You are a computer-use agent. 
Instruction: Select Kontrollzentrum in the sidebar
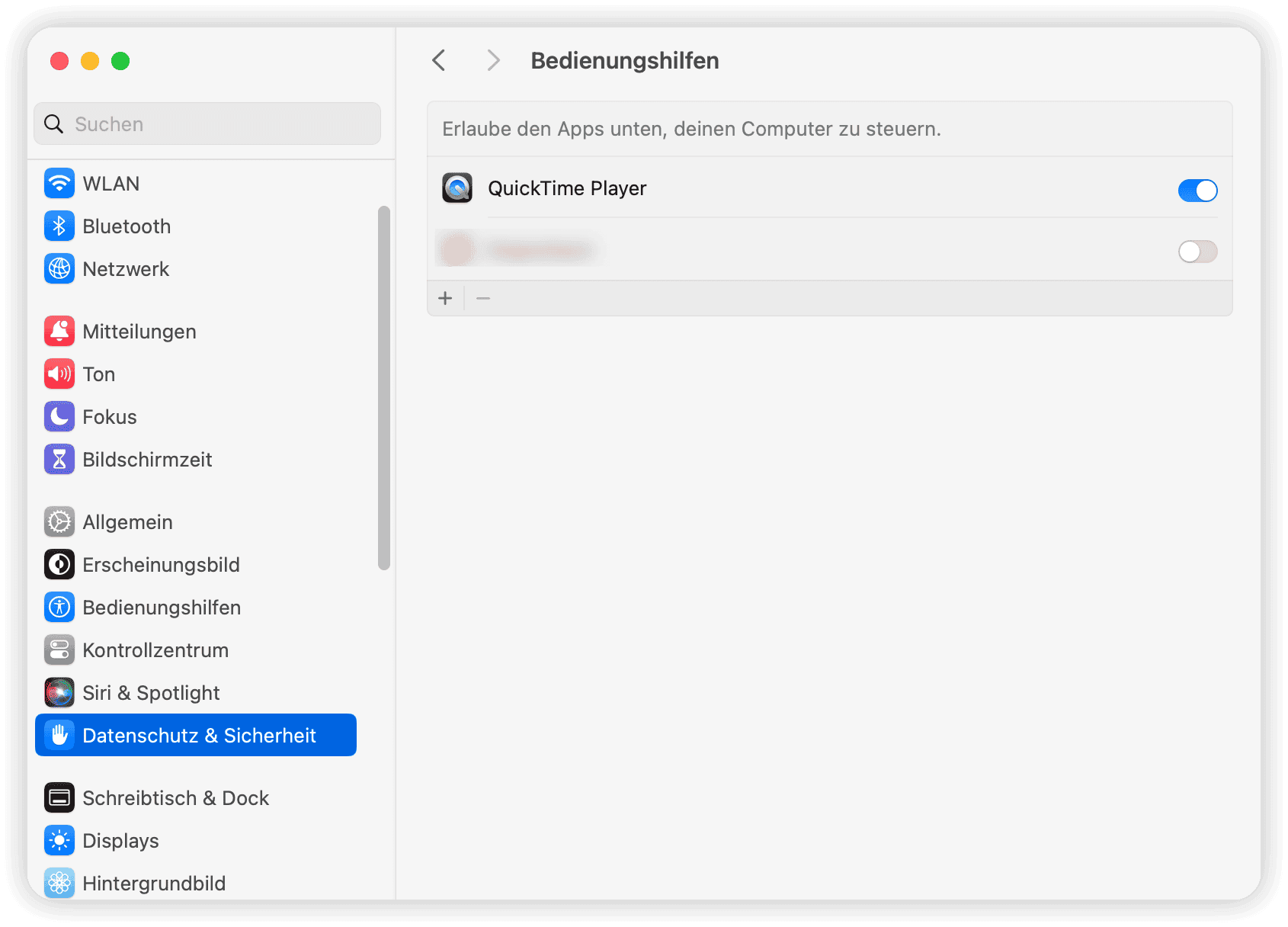(x=196, y=650)
